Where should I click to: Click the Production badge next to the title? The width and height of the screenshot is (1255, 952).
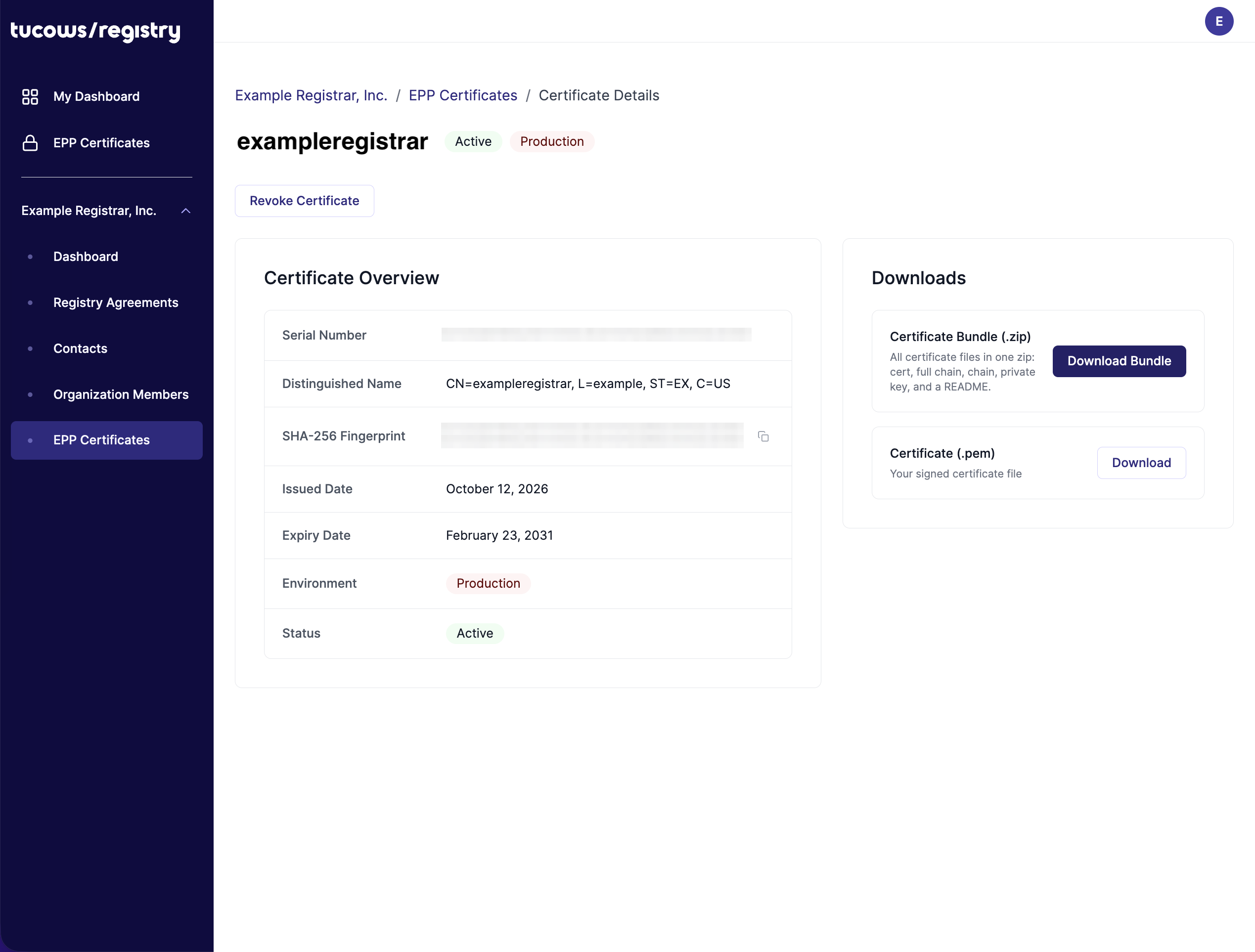[551, 141]
